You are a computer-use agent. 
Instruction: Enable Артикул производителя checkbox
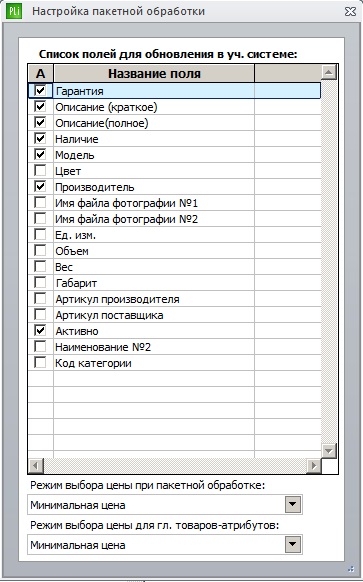point(40,298)
